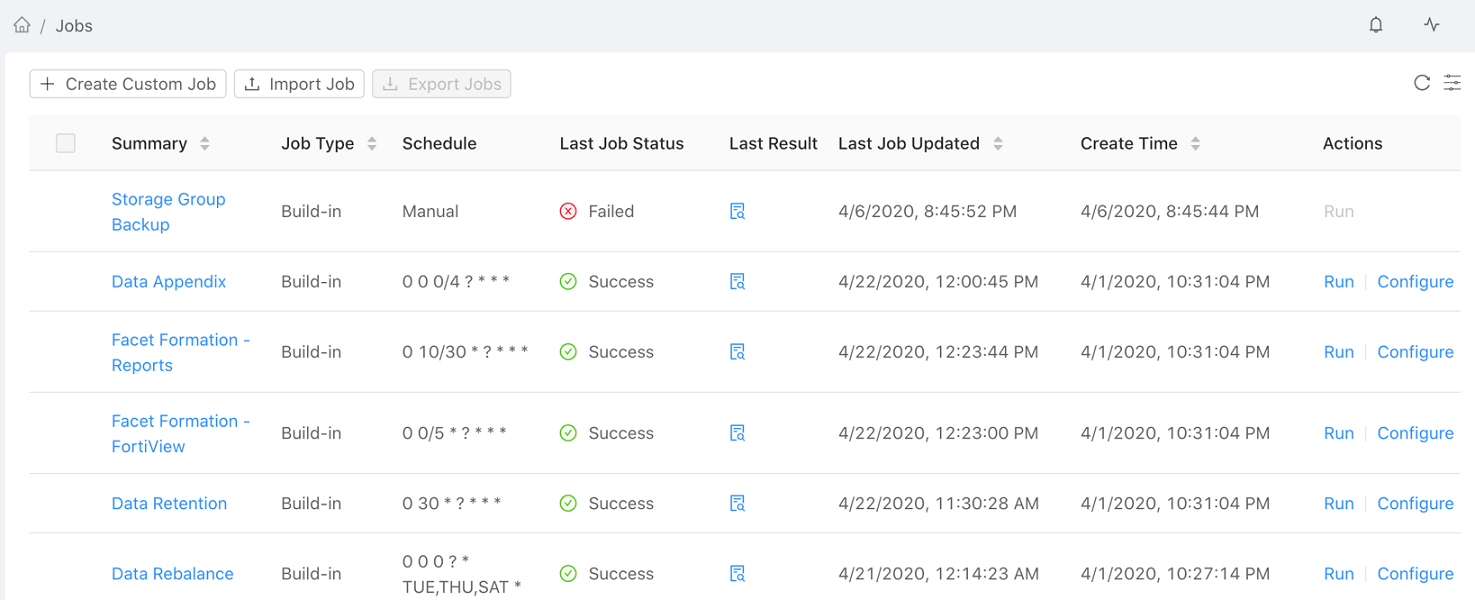Refresh the jobs table
Image resolution: width=1475 pixels, height=600 pixels.
1422,83
